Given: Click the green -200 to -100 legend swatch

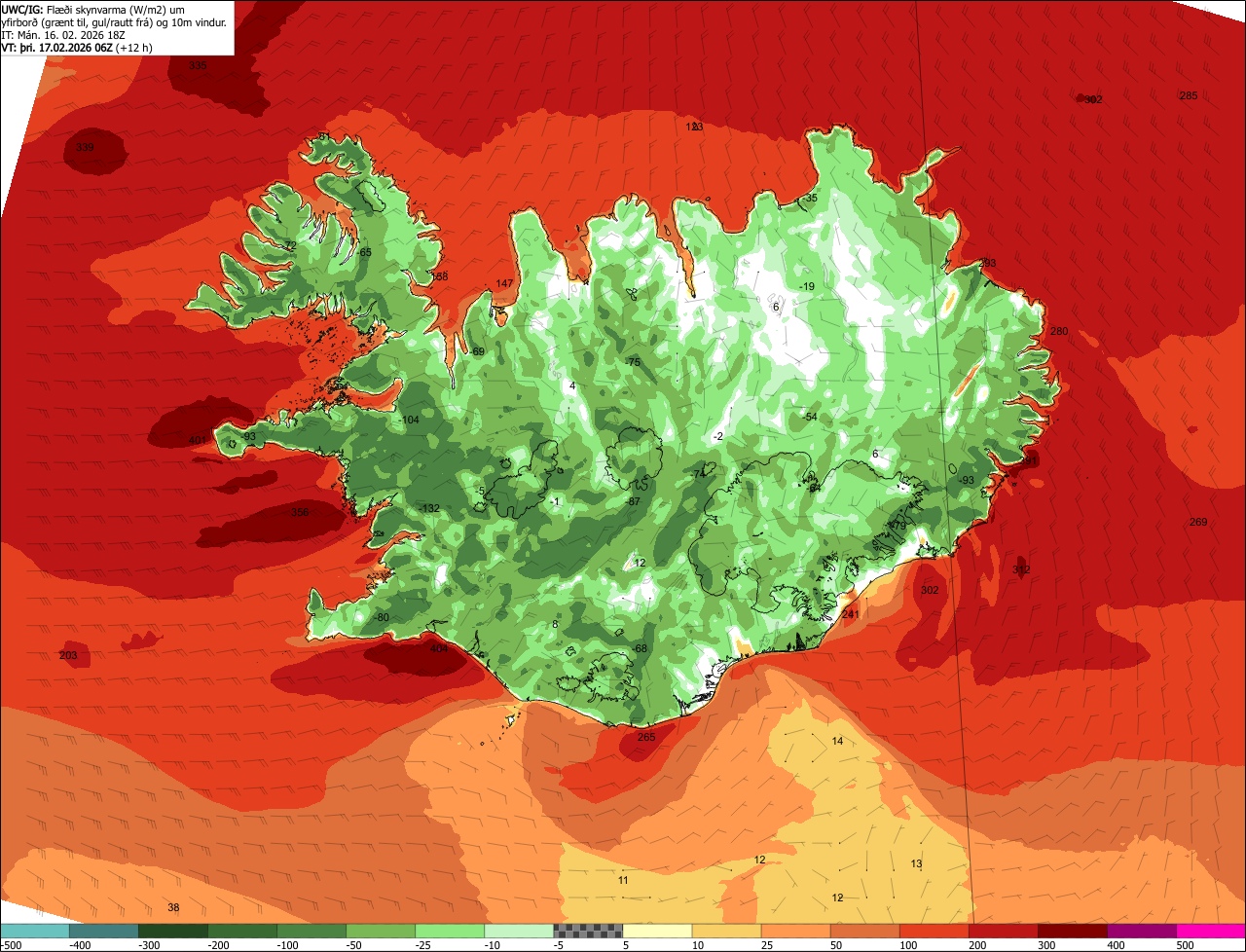Looking at the screenshot, I should [242, 931].
